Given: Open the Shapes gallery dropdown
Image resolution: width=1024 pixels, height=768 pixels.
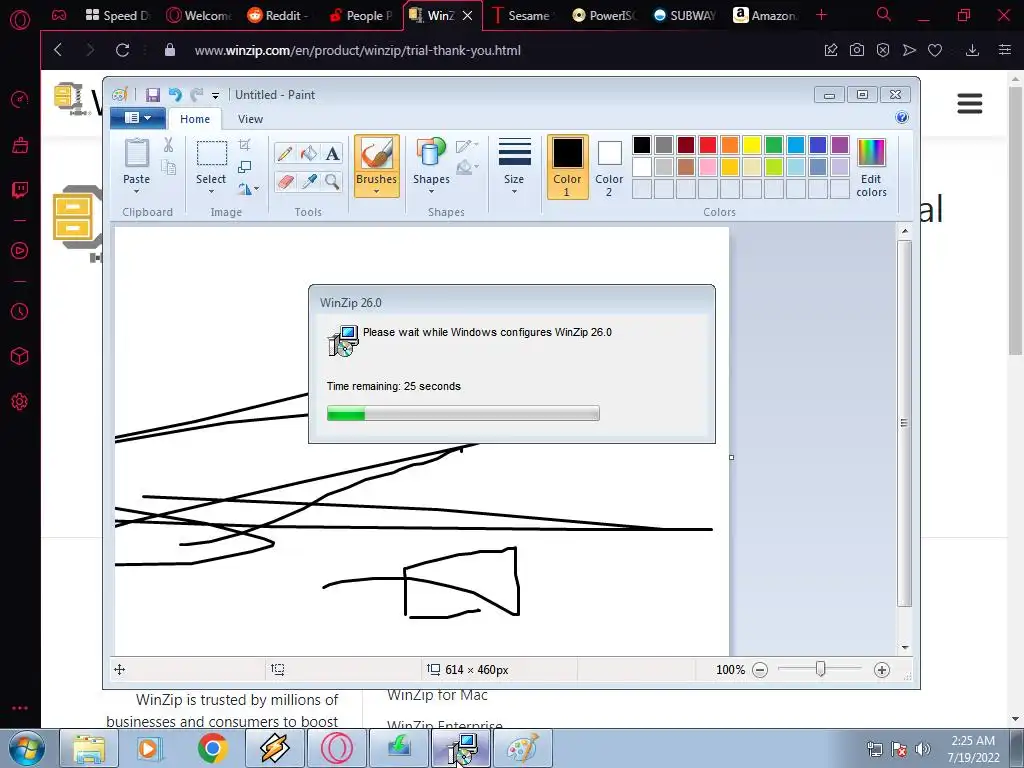Looking at the screenshot, I should 431,191.
